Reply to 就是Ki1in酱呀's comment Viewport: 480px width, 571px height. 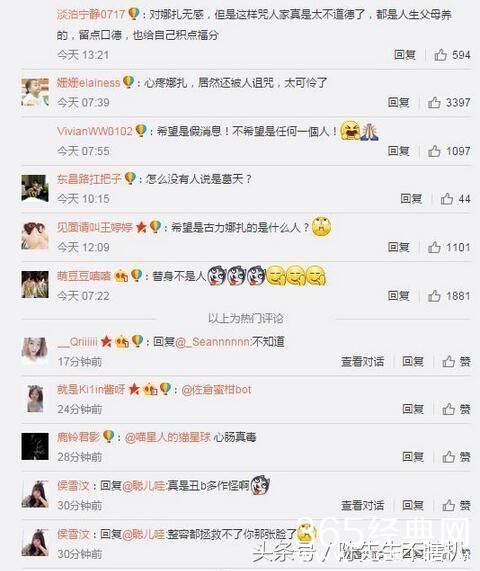pos(413,409)
